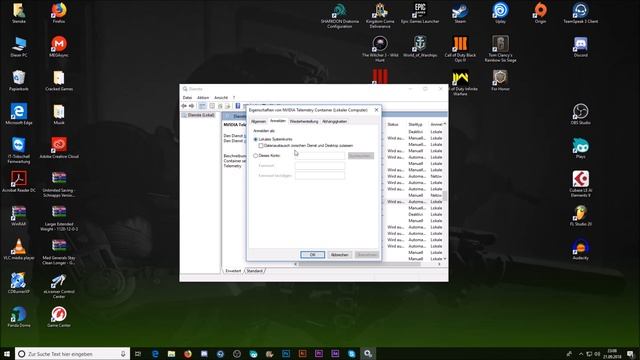Viewport: 640px width, 360px height.
Task: Check Datenaustausch zwischen Dienst und Desktop zulassen
Action: [x=261, y=146]
